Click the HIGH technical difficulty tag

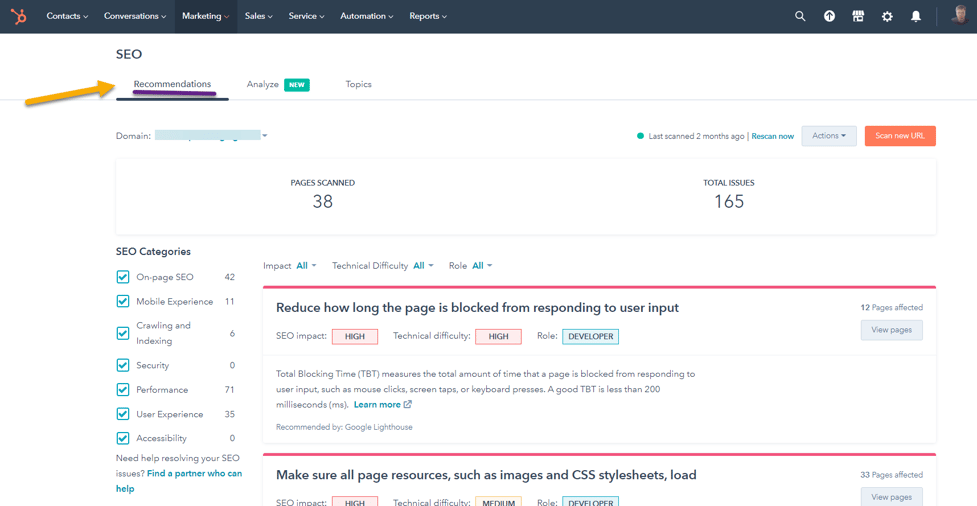coord(498,337)
